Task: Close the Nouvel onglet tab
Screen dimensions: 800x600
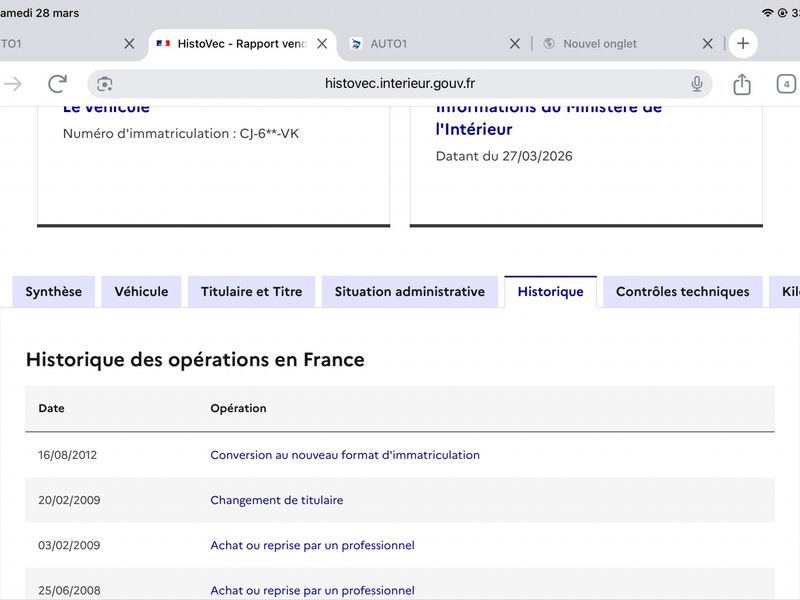Action: (x=707, y=44)
